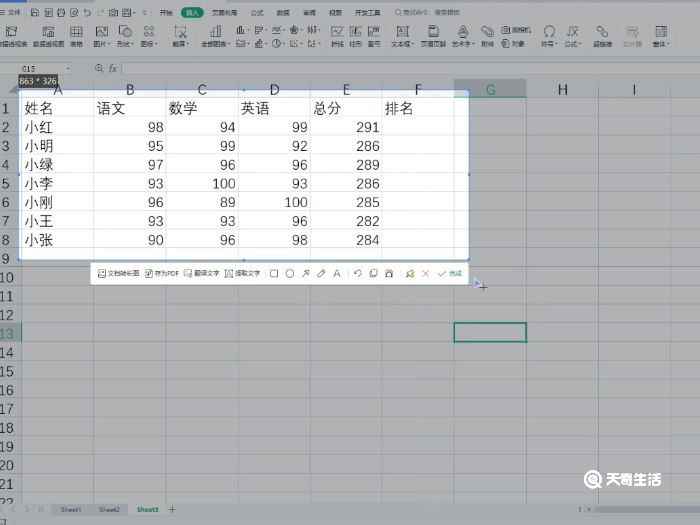The image size is (700, 525).
Task: Click the 排名 header cell
Action: 418,108
